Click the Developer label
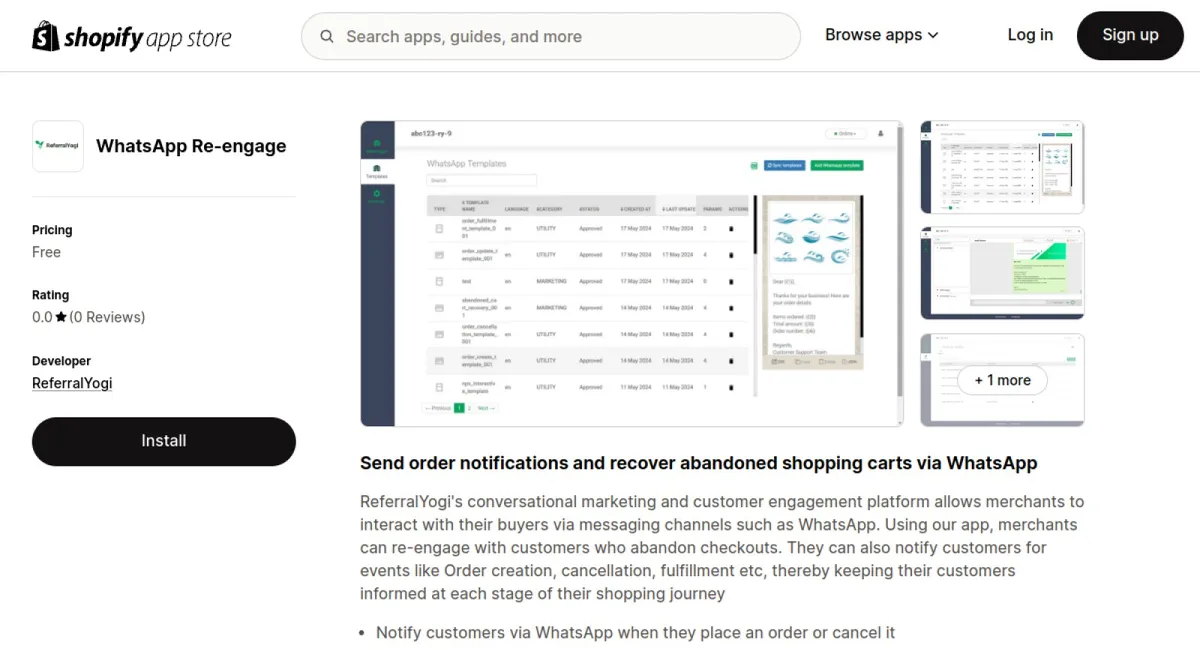This screenshot has height=650, width=1200. [x=61, y=361]
